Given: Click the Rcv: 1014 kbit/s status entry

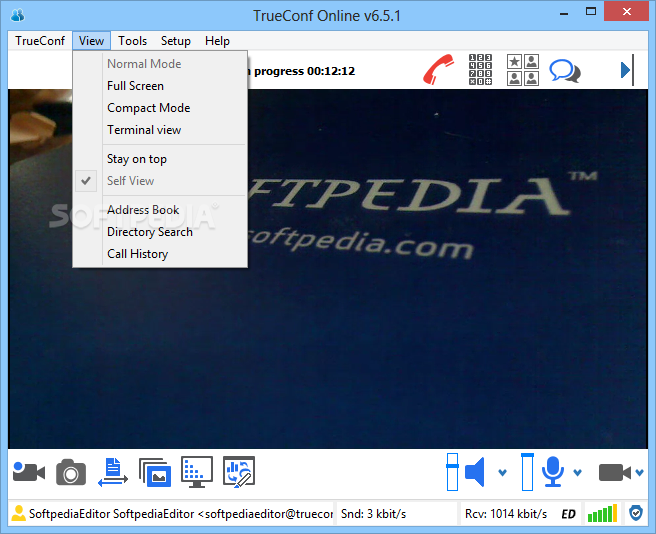Looking at the screenshot, I should (x=506, y=514).
